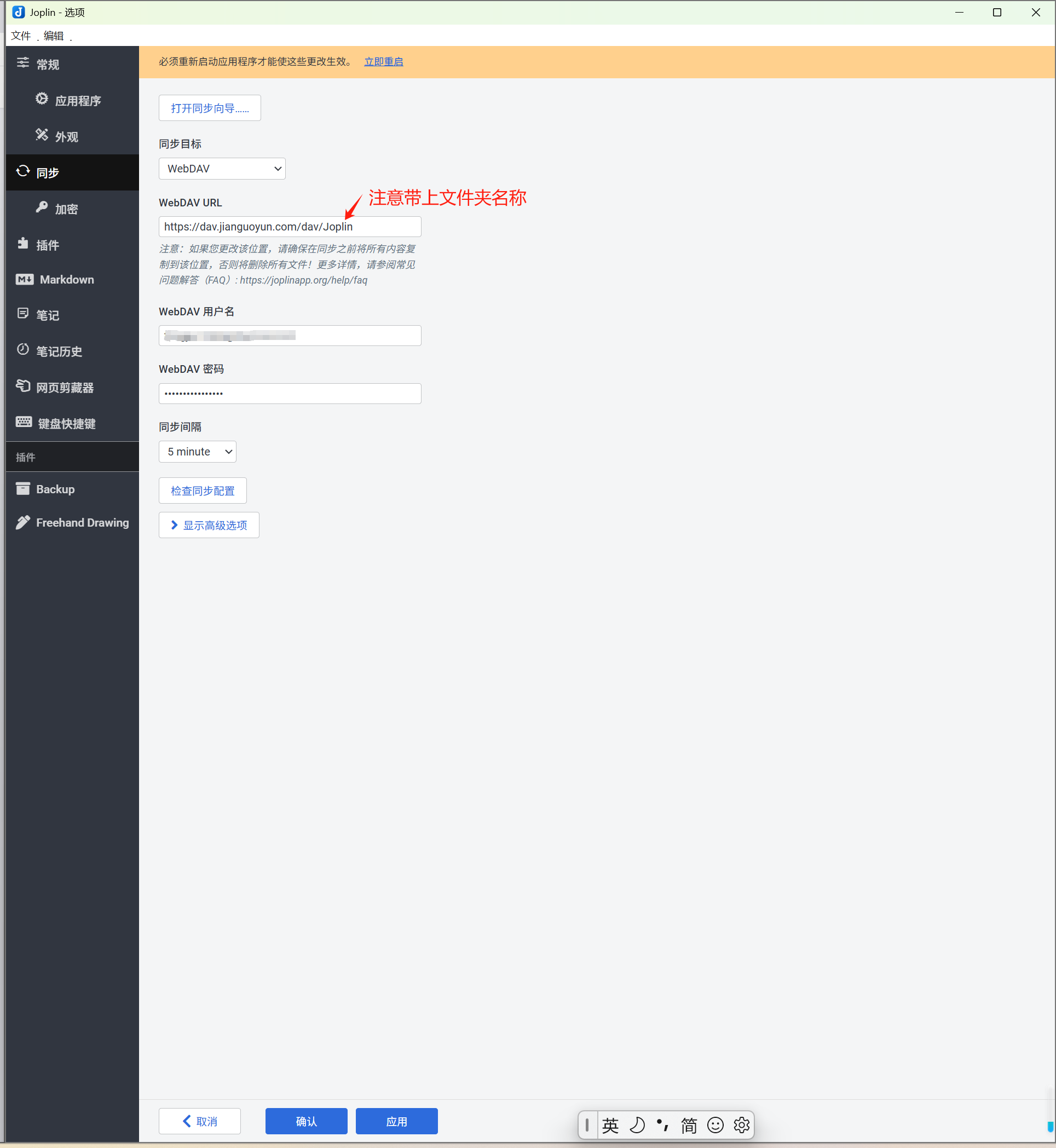Open the 加密 encryption settings
1056x1148 pixels.
72,209
